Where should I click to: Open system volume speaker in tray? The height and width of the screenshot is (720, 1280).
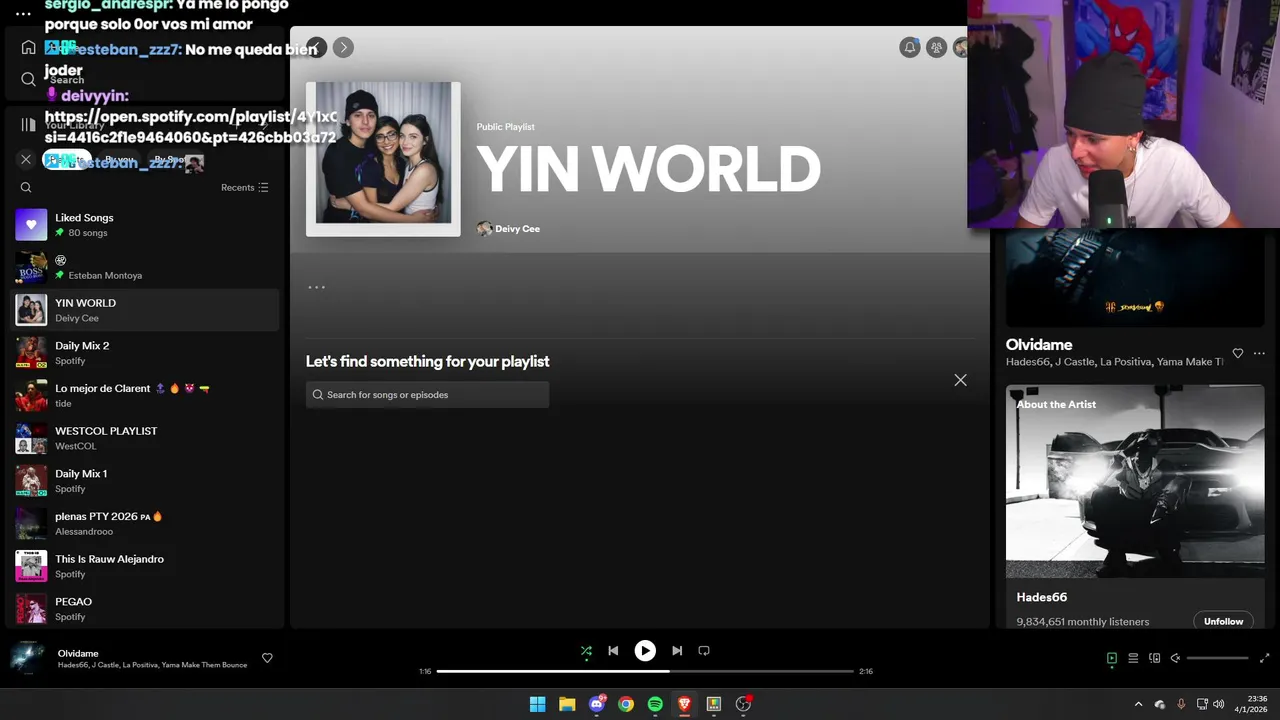(1218, 704)
